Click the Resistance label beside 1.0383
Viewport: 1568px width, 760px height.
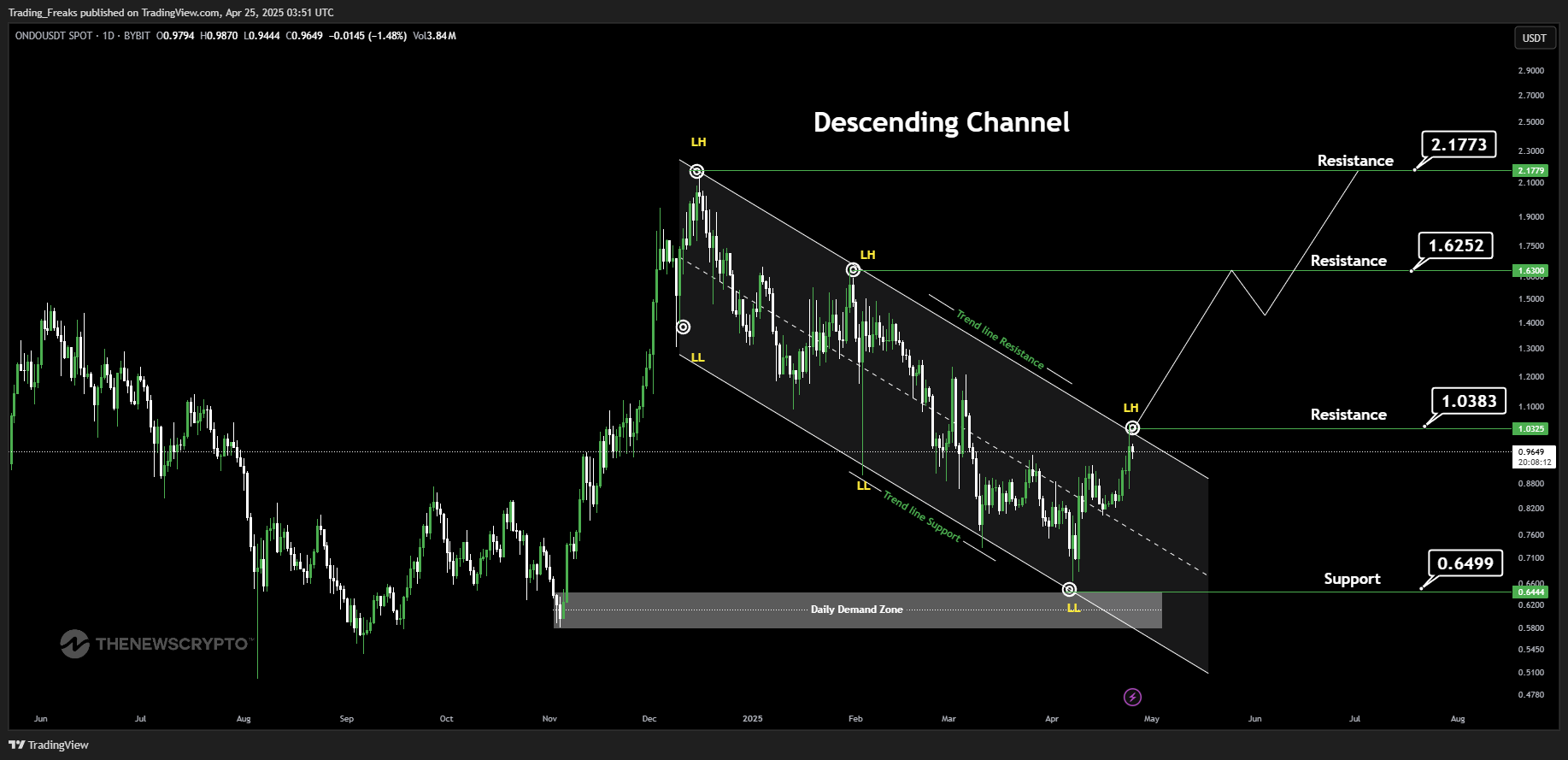pyautogui.click(x=1348, y=415)
